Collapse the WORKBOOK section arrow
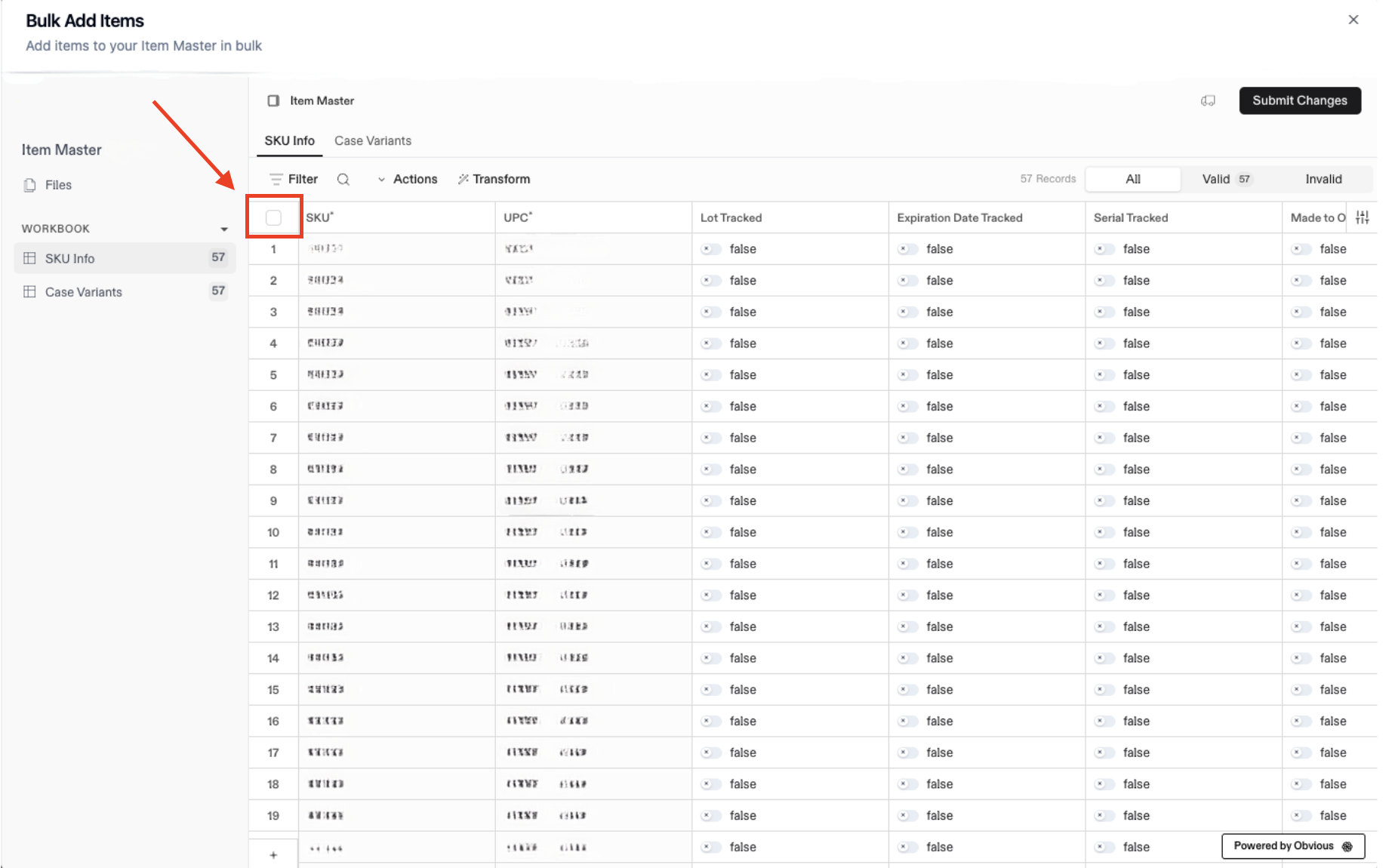The image size is (1395, 868). point(224,229)
